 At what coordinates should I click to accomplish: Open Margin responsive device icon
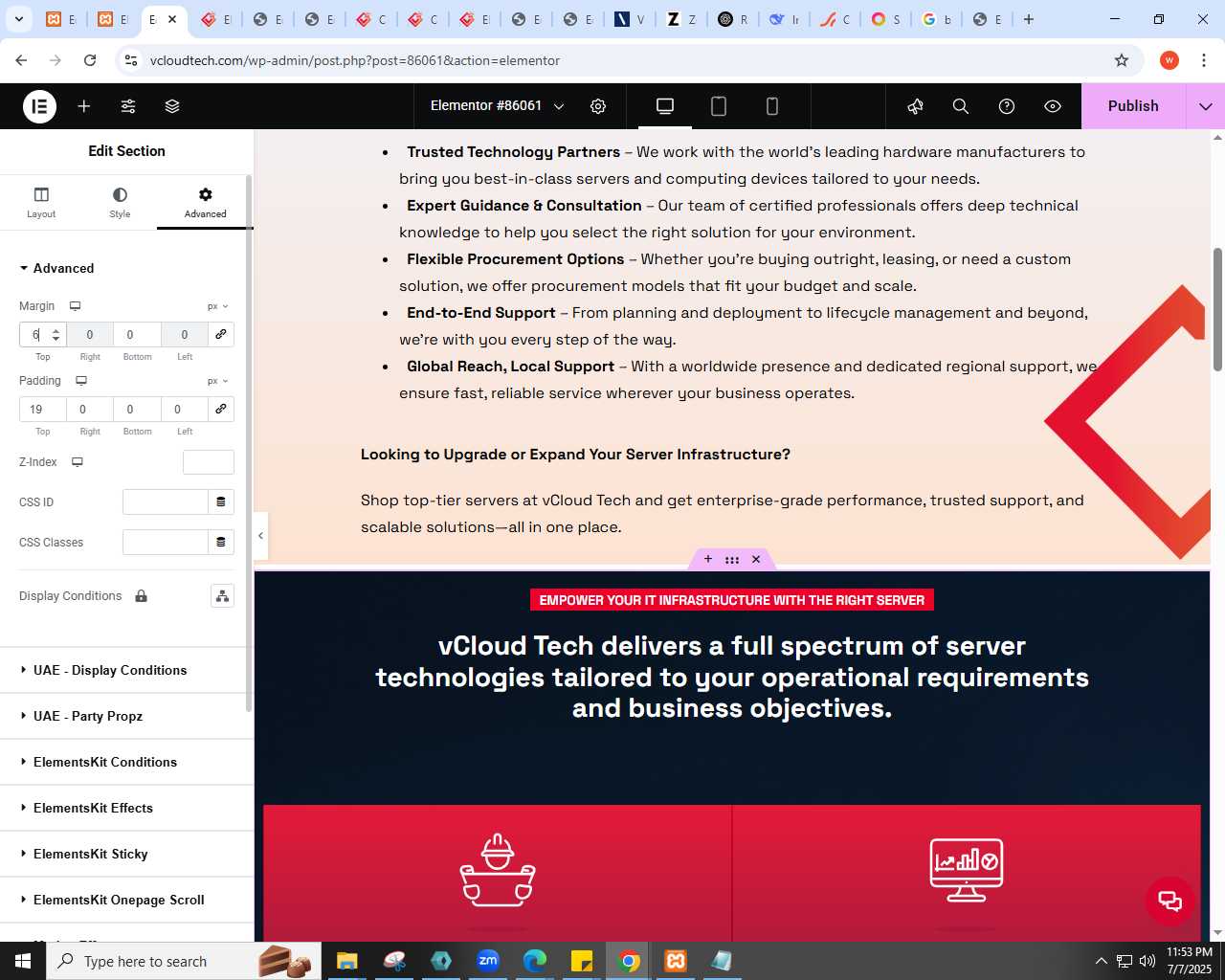[x=75, y=306]
